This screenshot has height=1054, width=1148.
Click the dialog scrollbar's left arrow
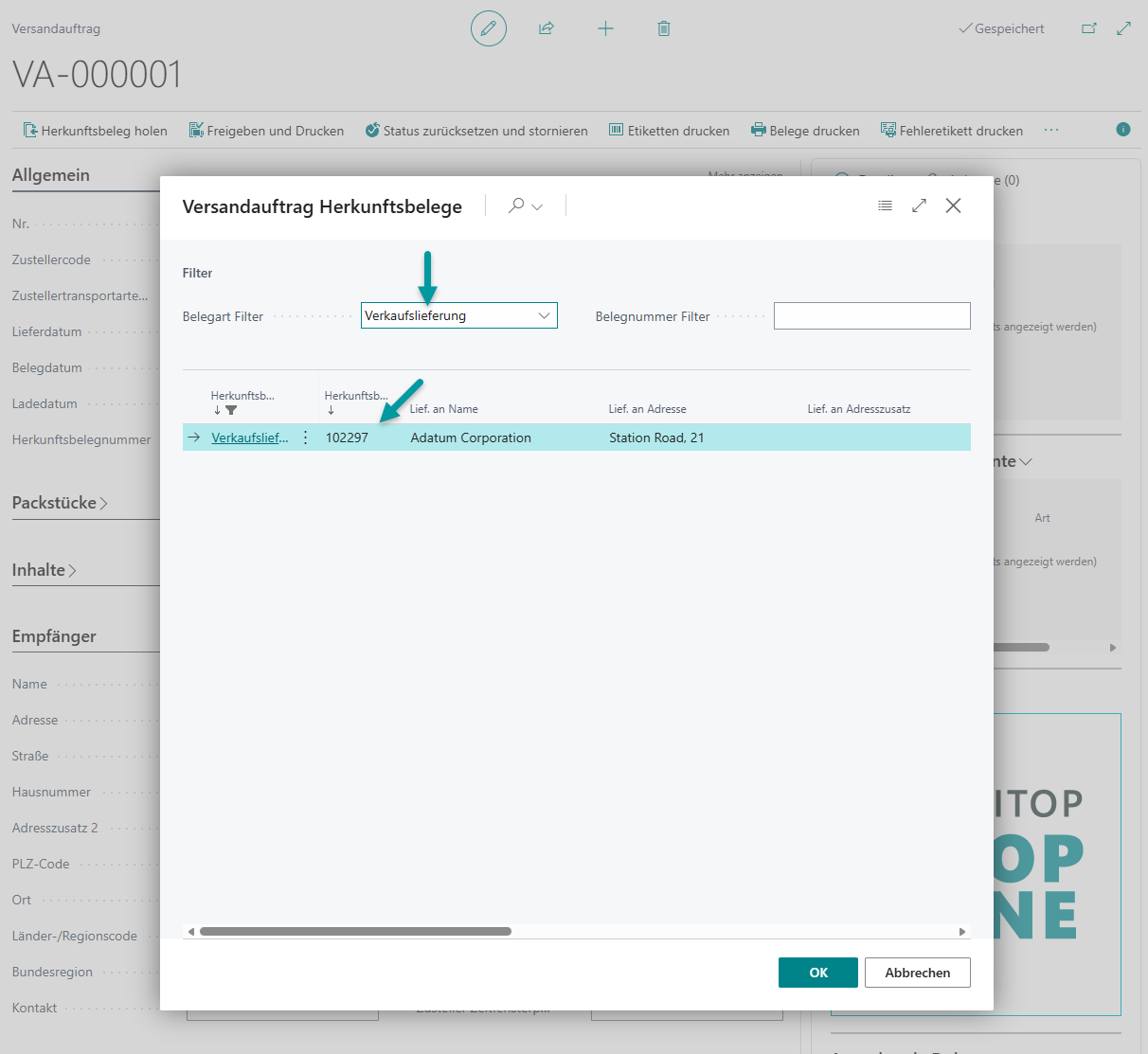tap(190, 932)
